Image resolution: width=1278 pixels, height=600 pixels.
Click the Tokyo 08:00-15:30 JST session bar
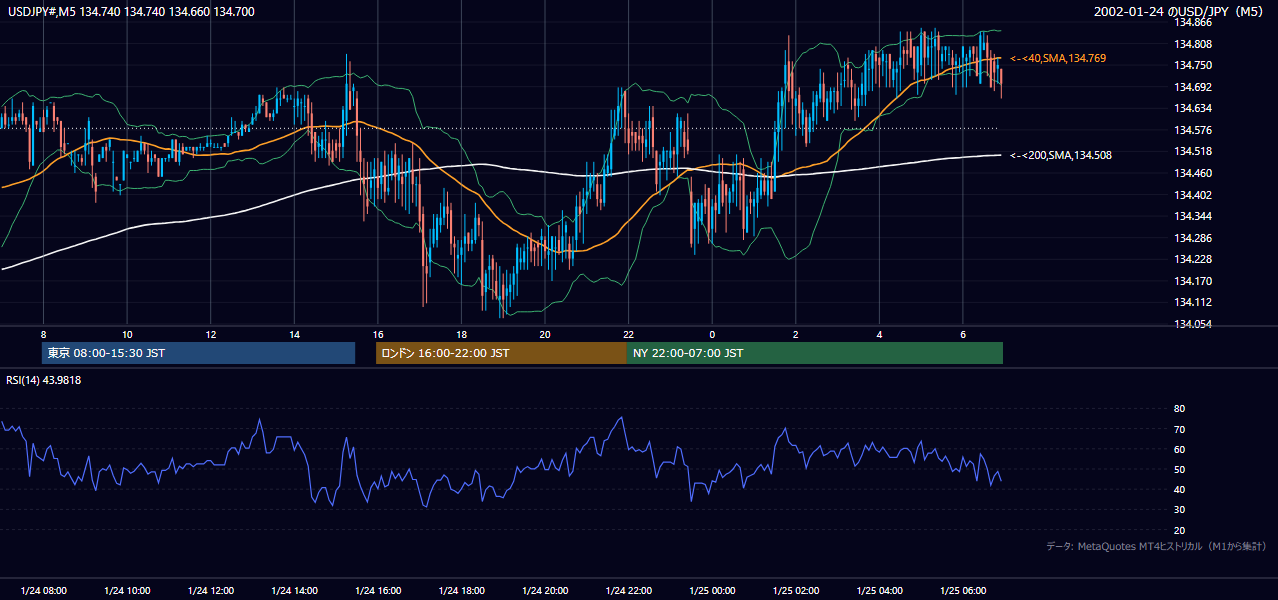(198, 353)
